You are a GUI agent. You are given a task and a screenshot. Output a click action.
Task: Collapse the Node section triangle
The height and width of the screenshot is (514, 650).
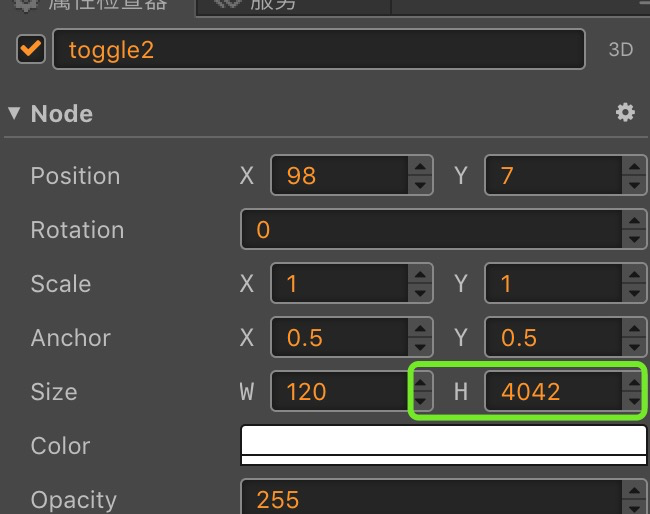[14, 113]
